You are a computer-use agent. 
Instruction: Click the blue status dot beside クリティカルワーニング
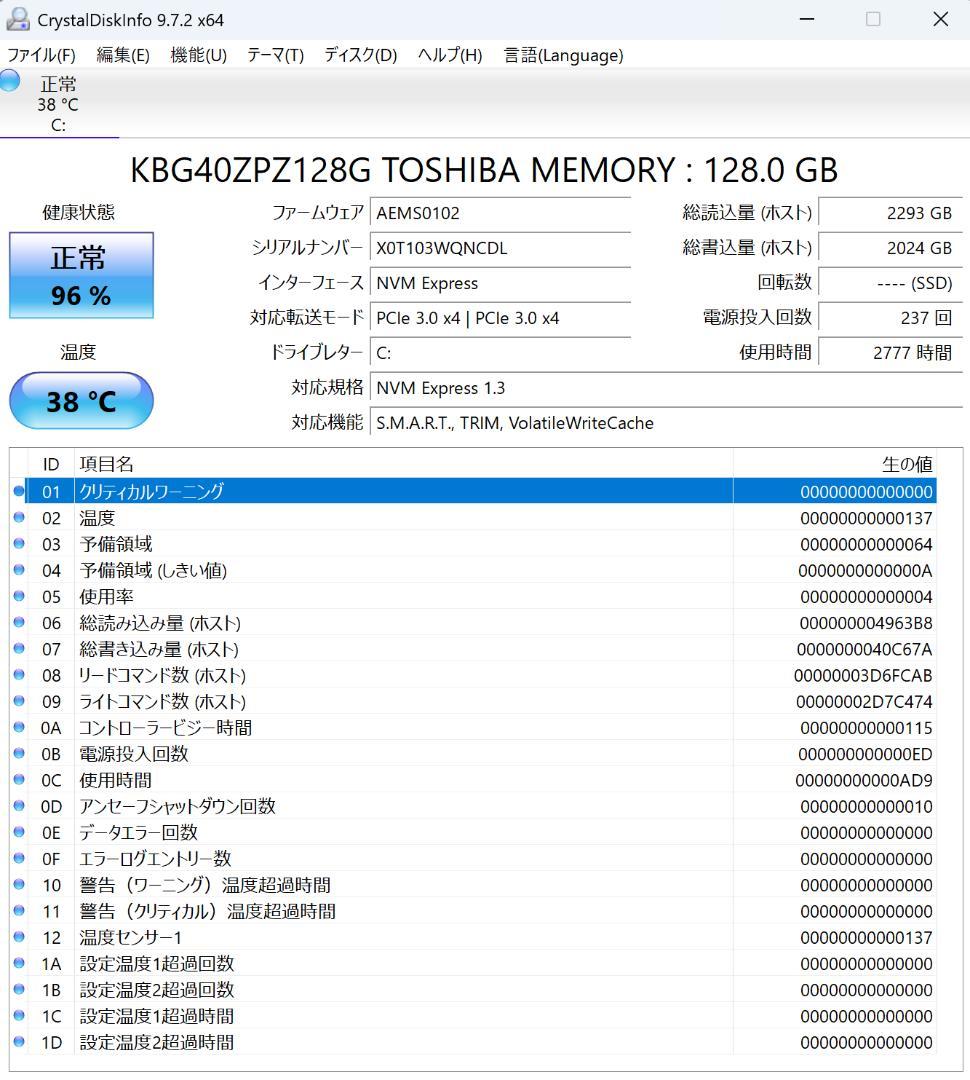pyautogui.click(x=18, y=491)
